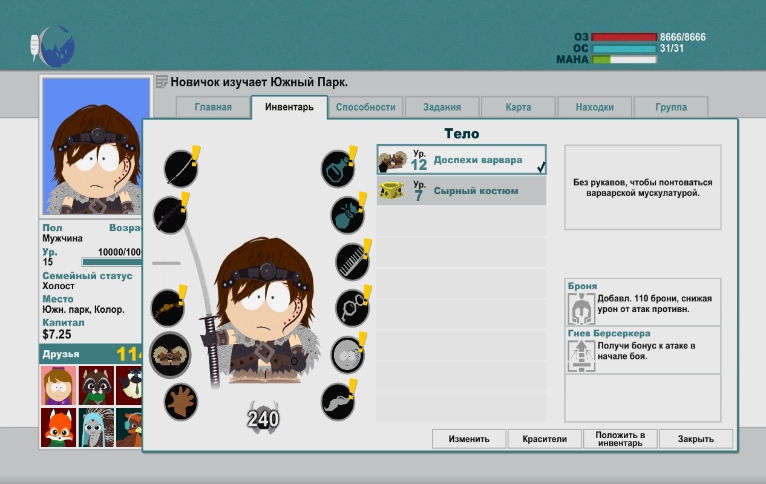766x484 pixels.
Task: Open the raccoon friend portrait
Action: 96,386
